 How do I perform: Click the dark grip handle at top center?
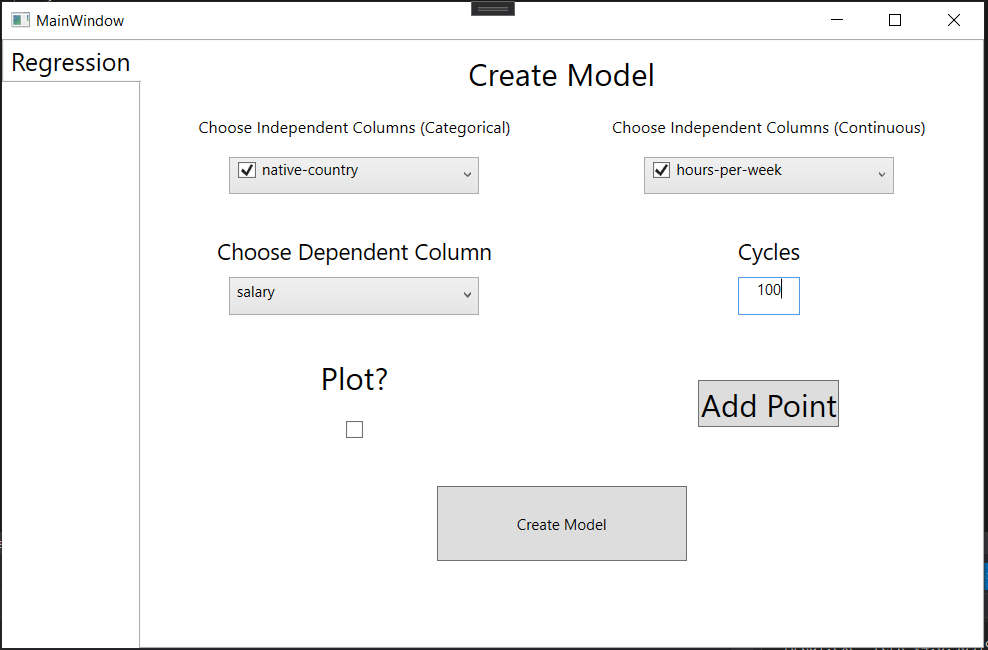(493, 9)
